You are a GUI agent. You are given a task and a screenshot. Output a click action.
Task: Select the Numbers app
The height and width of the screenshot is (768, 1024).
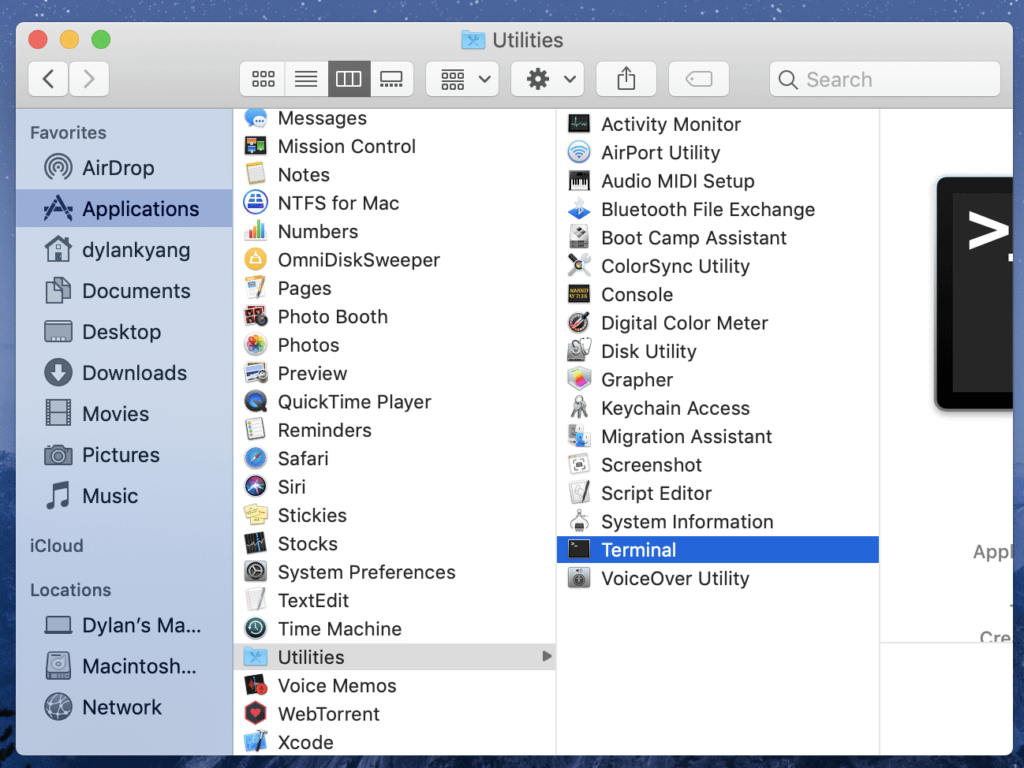point(394,232)
